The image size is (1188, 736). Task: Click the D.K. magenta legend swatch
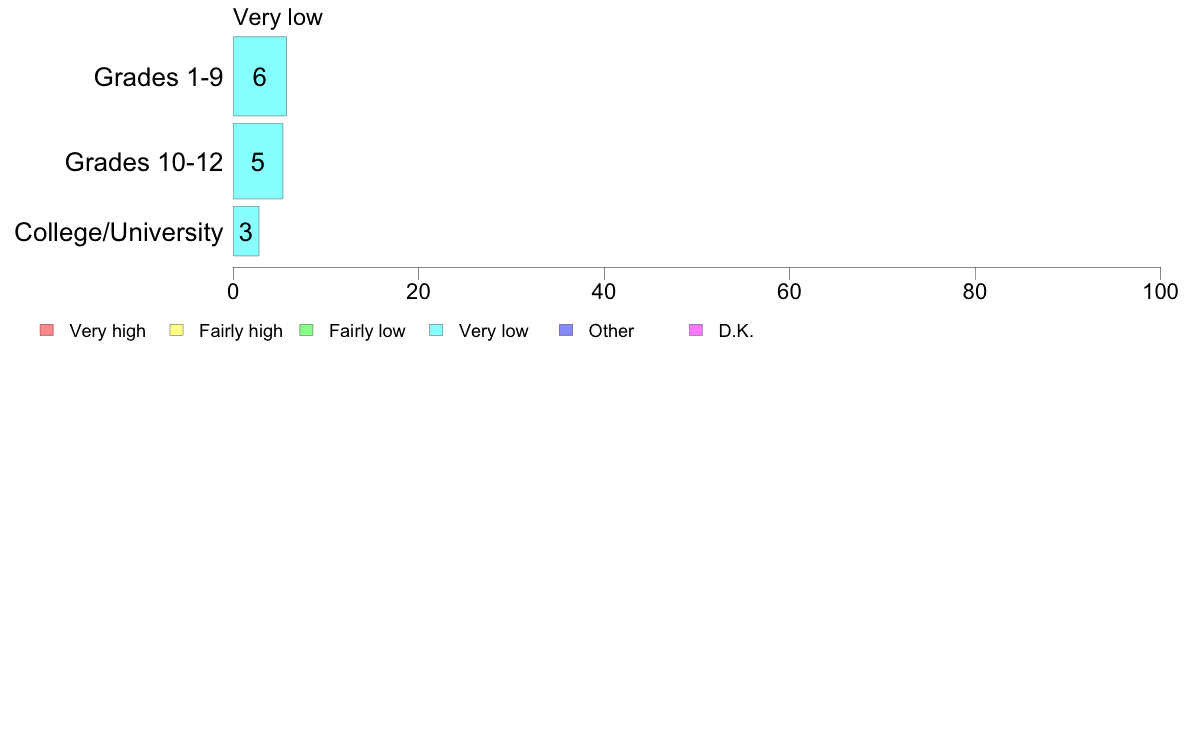[696, 330]
